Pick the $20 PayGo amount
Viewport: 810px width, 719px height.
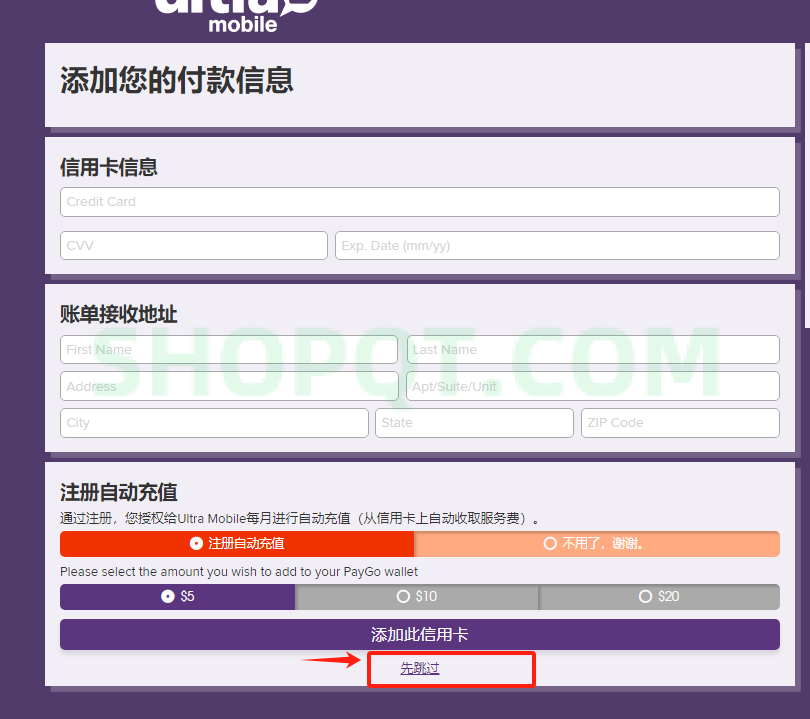tap(659, 597)
